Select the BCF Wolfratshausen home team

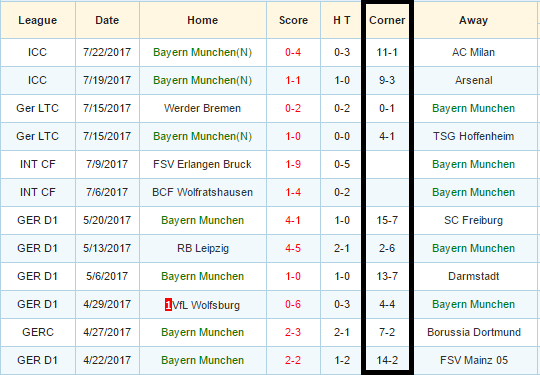(202, 192)
